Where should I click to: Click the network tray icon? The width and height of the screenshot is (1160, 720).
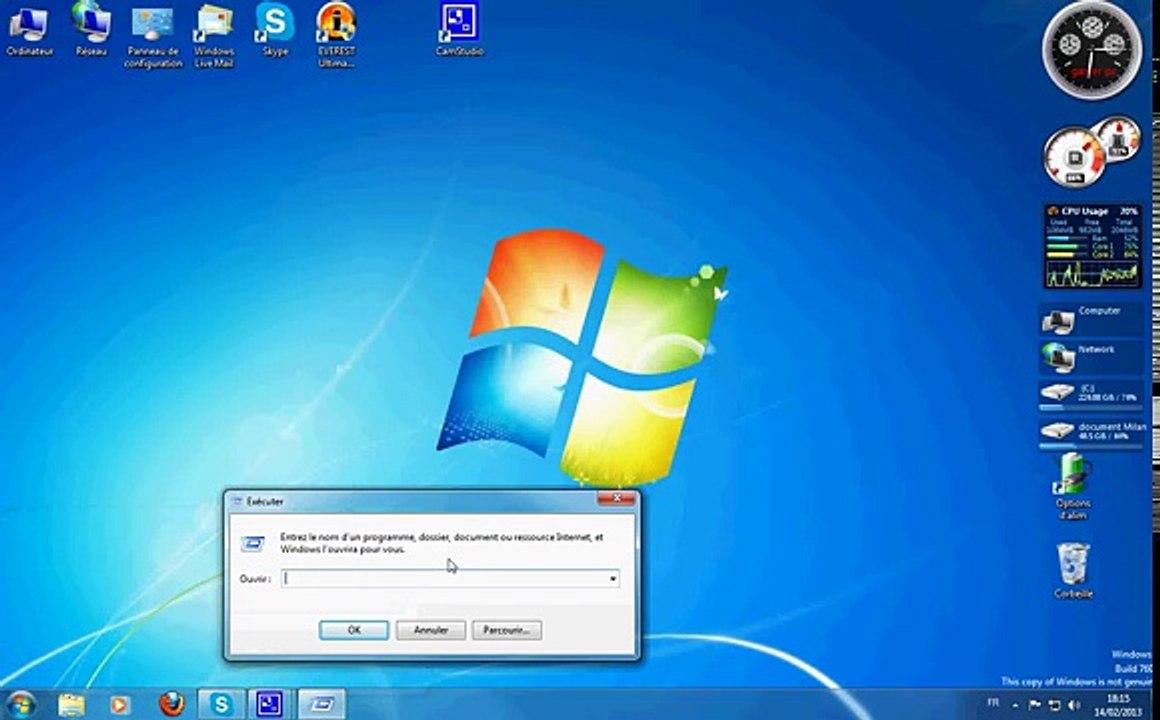[1054, 704]
